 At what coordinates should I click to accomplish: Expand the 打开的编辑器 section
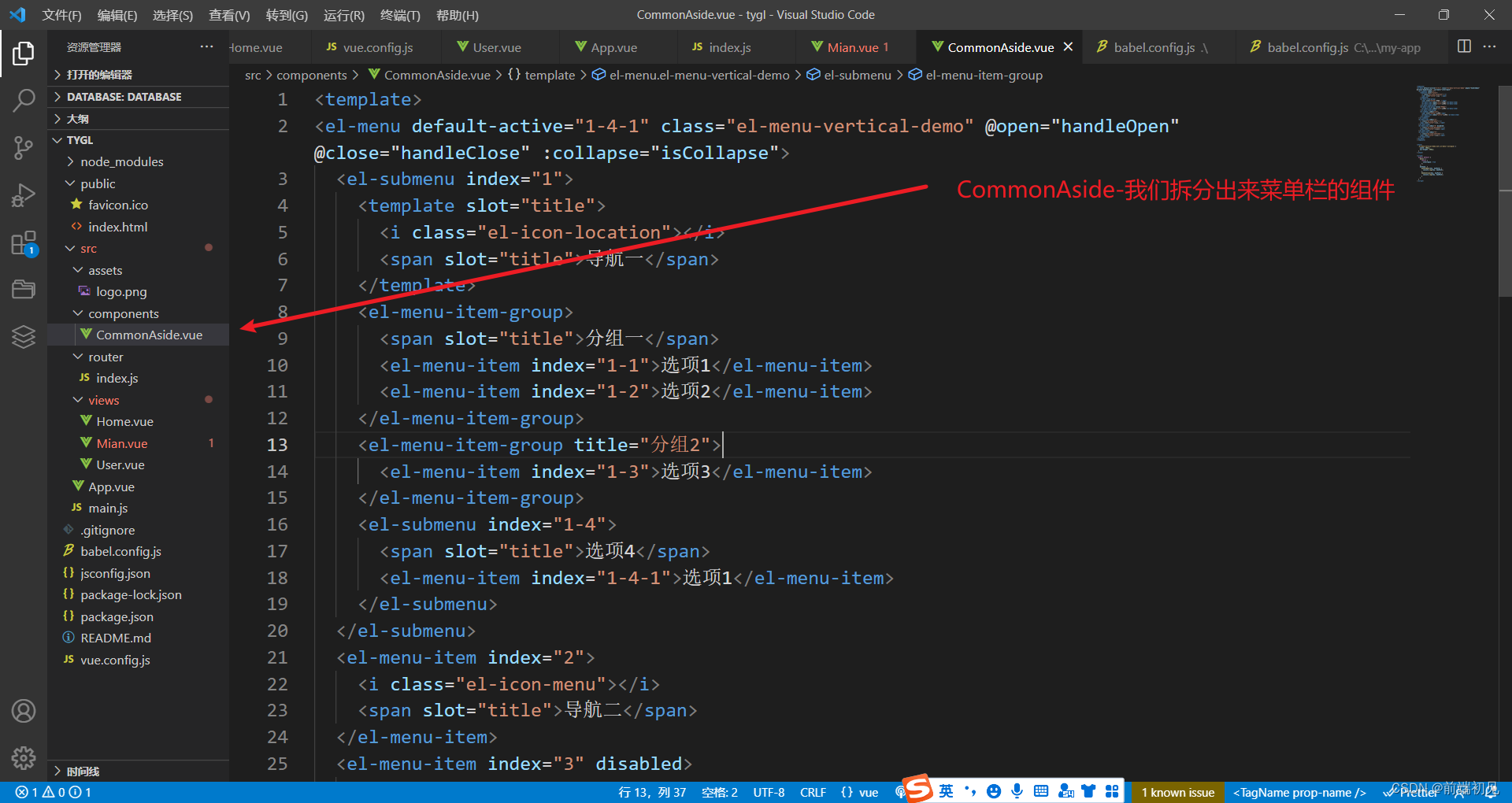(x=139, y=75)
